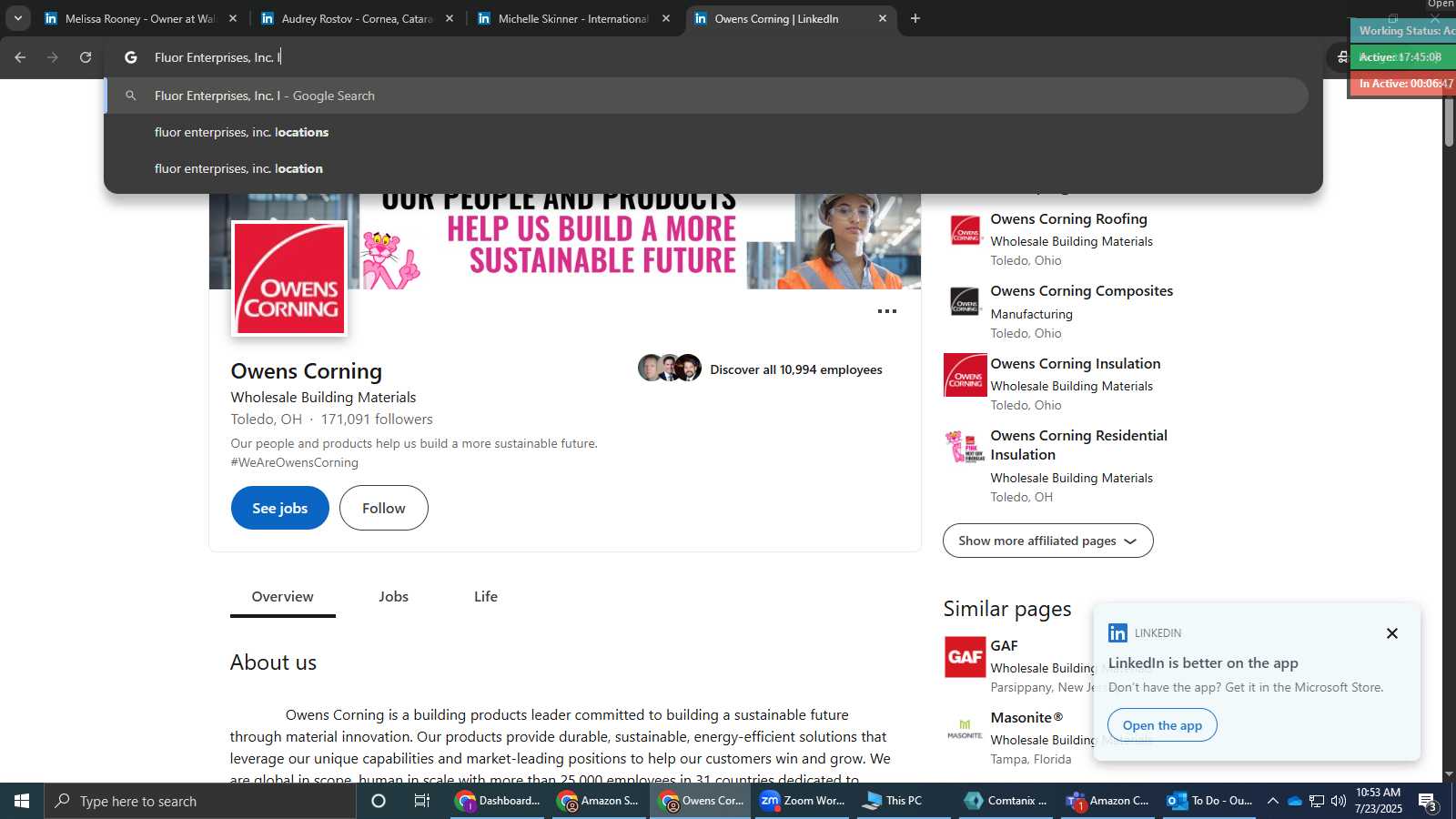Switch to Amazon S... Chrome taskbar item
The width and height of the screenshot is (1456, 819).
pyautogui.click(x=600, y=801)
